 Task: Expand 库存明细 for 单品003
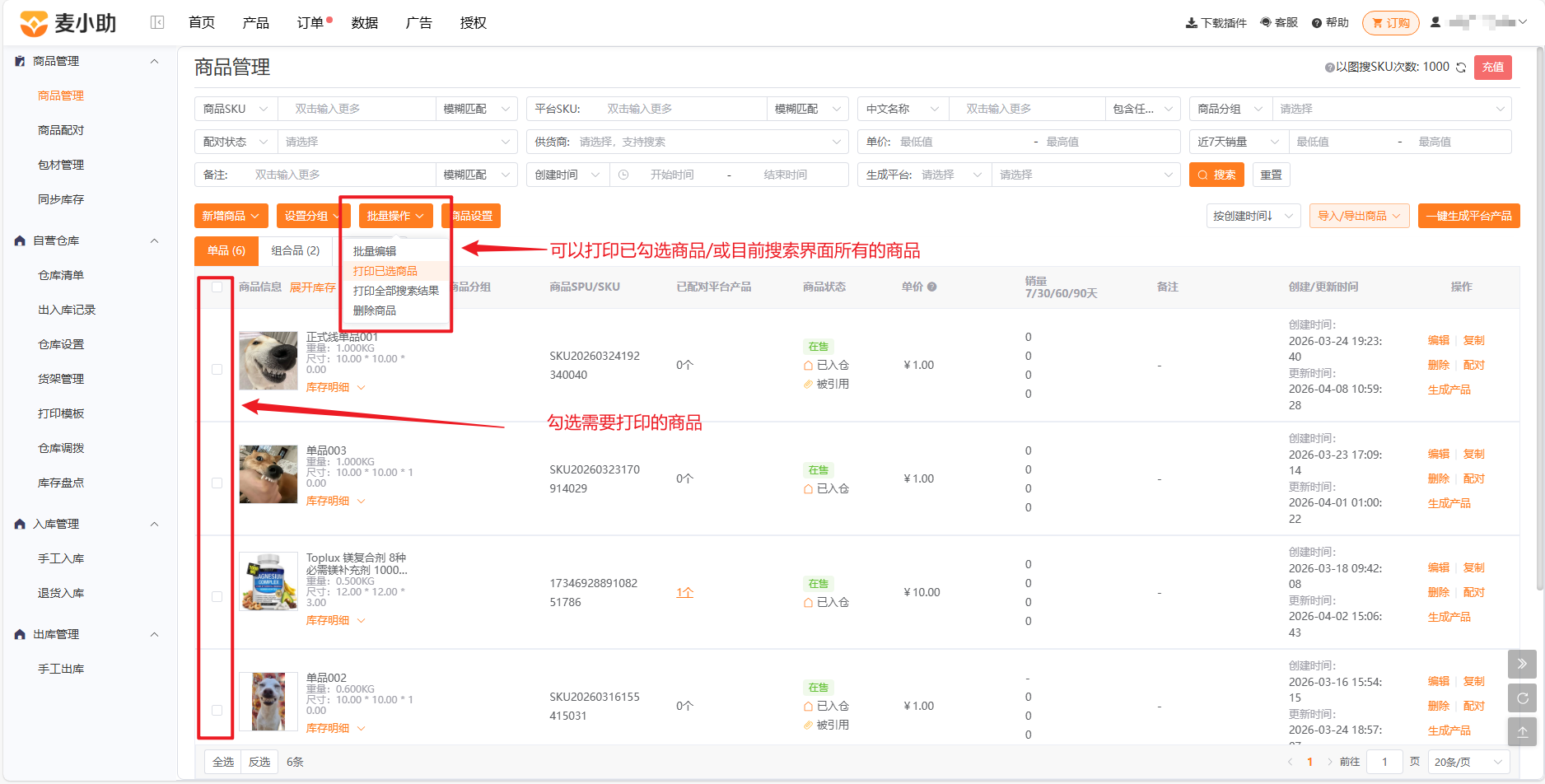tap(336, 501)
